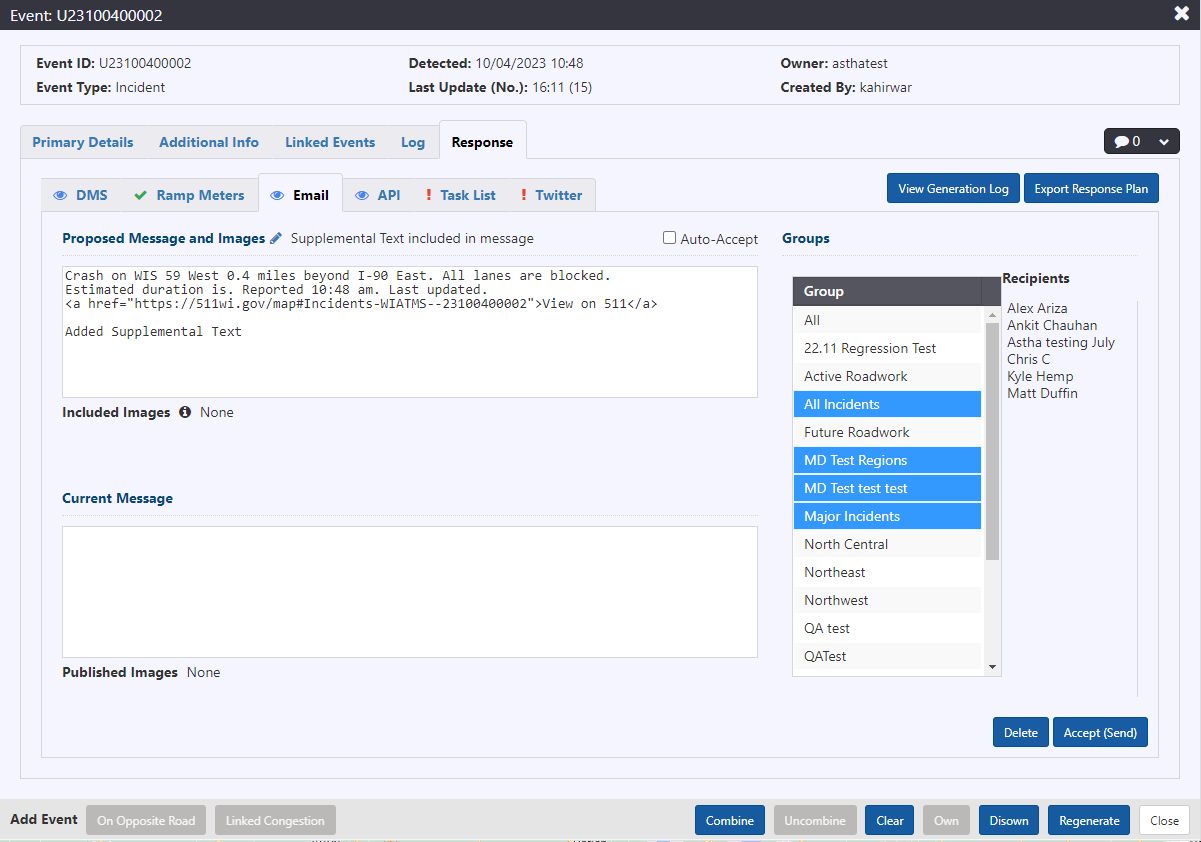
Task: Click the green checkmark on Ramp Meters tab
Action: coord(141,195)
